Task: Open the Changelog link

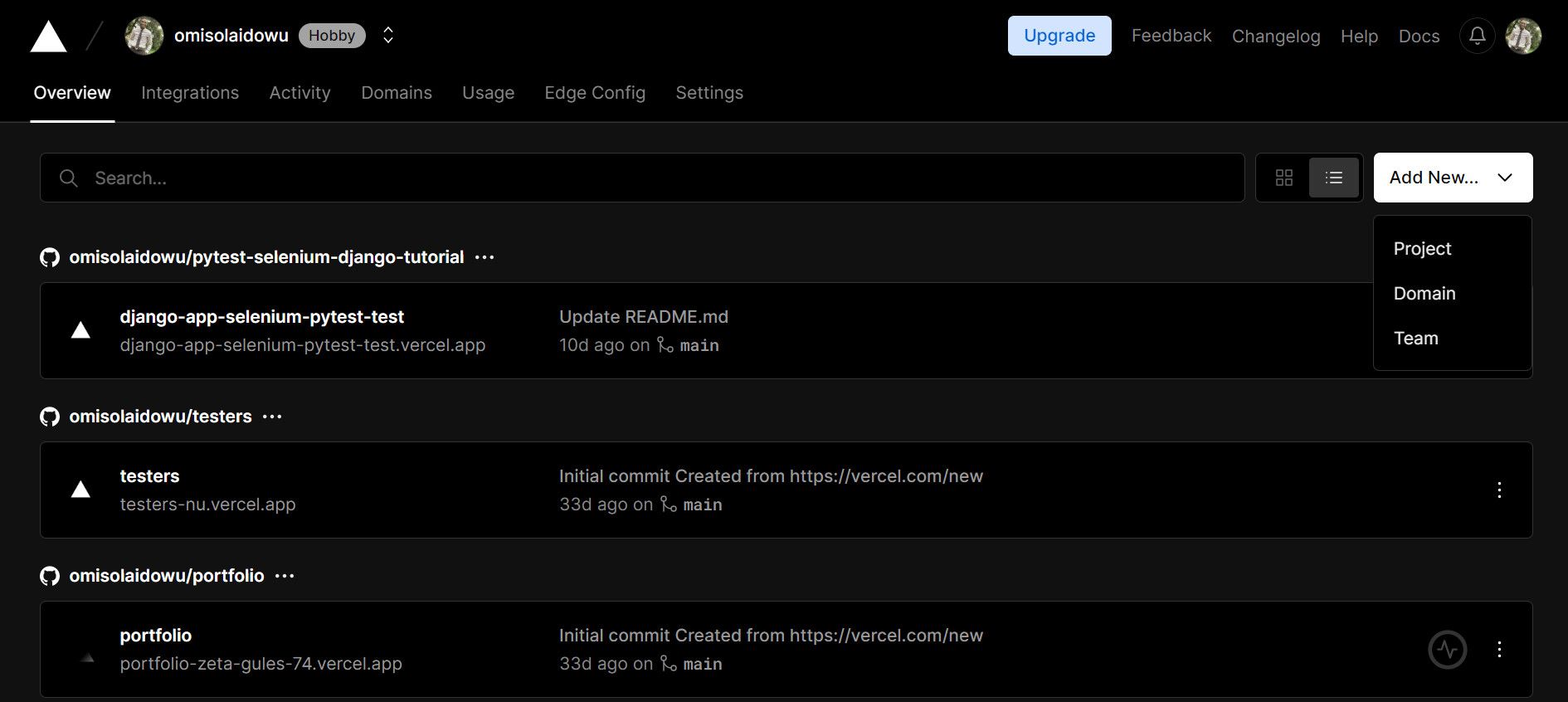Action: [1276, 37]
